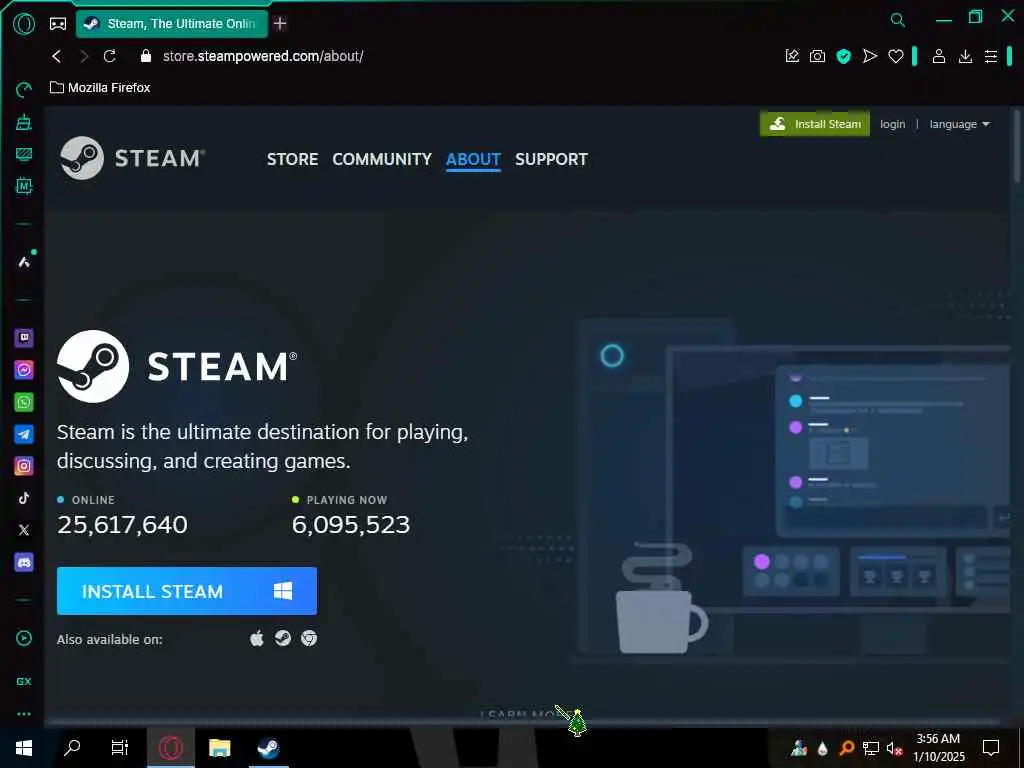Open Instagram in the sidebar
Screen dimensions: 1024x768
click(x=24, y=466)
